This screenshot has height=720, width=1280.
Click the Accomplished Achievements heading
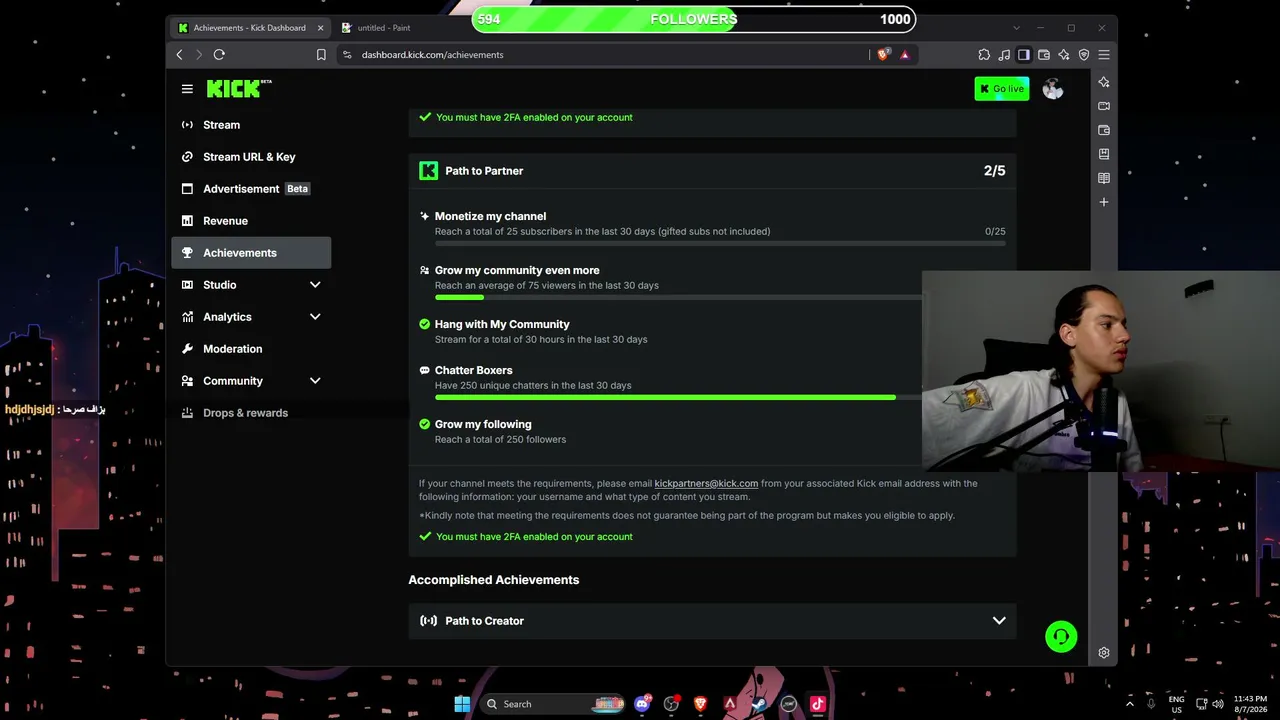click(x=494, y=580)
